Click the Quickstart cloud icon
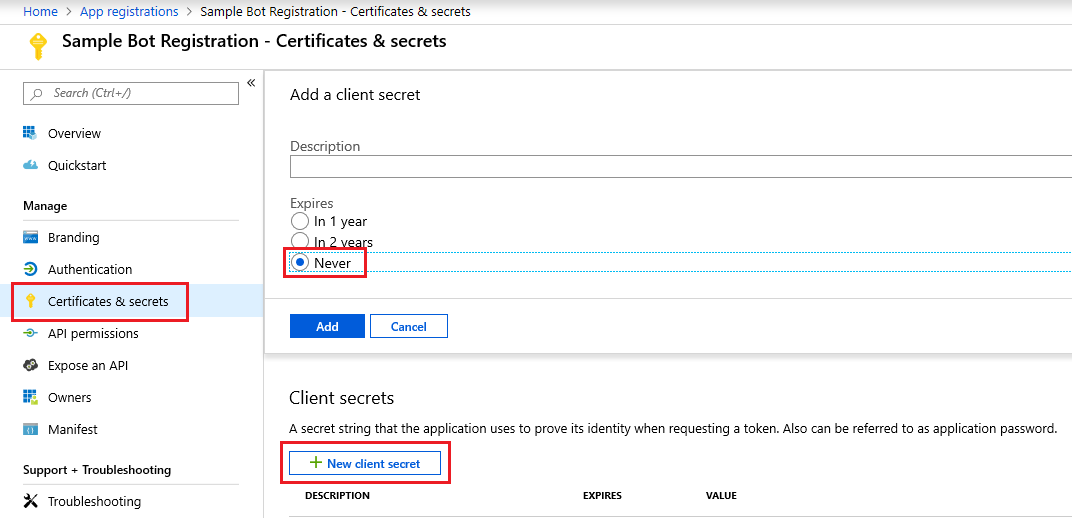Viewport: 1072px width, 518px height. (30, 165)
